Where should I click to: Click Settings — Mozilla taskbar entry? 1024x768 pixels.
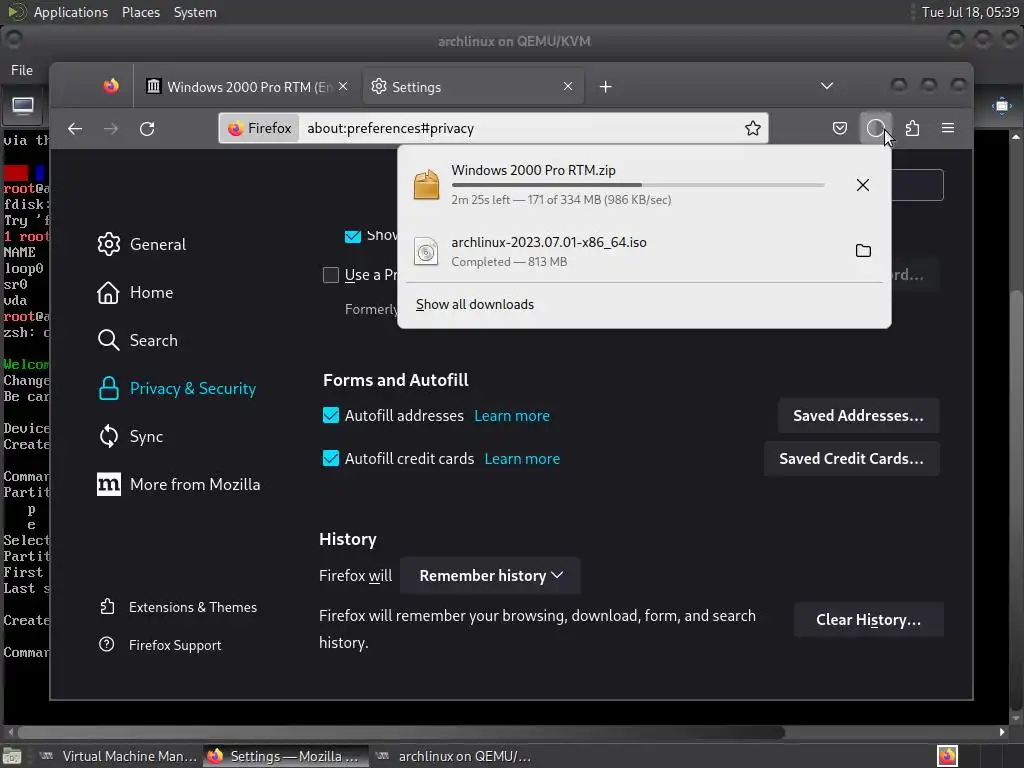point(285,756)
